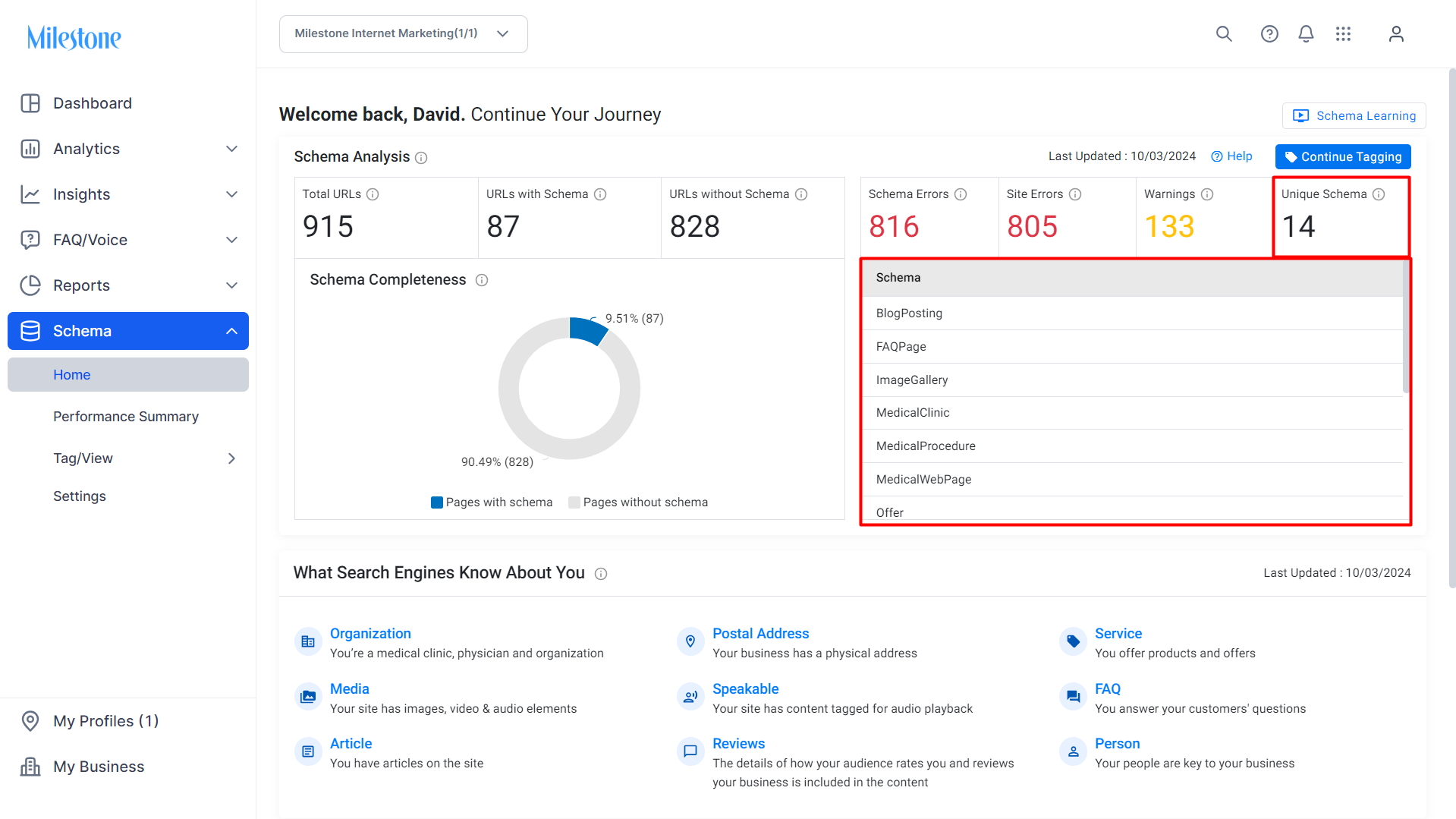Screen dimensions: 1456x819
Task: Click the Warnings value 133
Action: click(1169, 227)
